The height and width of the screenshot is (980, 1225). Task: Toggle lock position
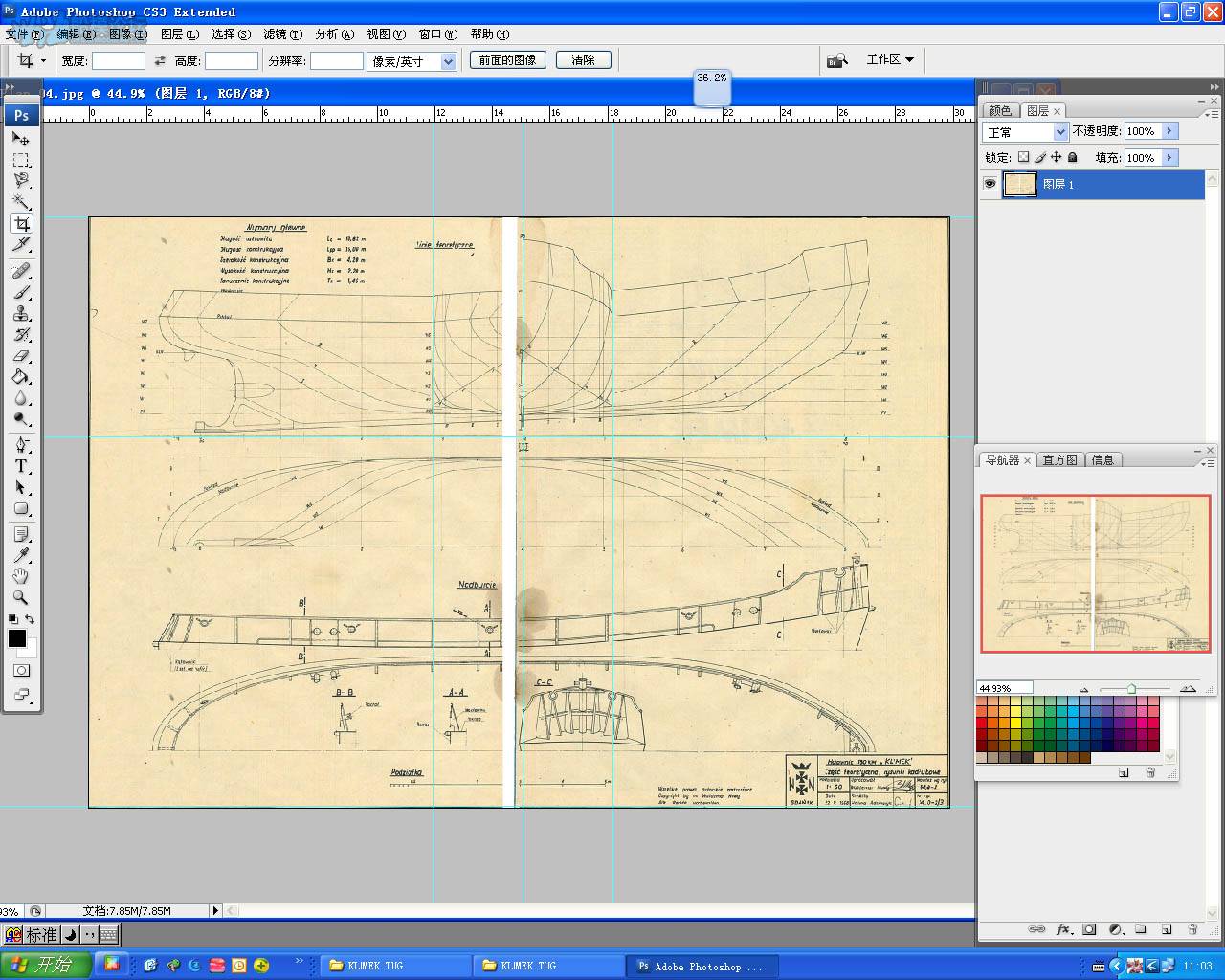tap(1057, 157)
